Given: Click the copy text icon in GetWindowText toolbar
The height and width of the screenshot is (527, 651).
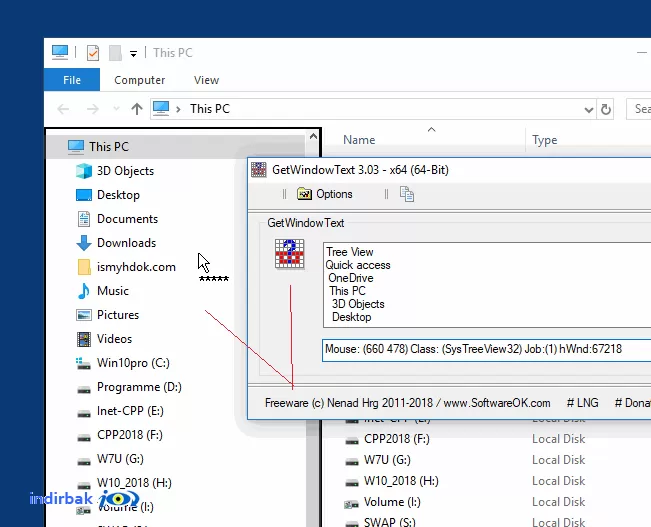Looking at the screenshot, I should [x=407, y=194].
